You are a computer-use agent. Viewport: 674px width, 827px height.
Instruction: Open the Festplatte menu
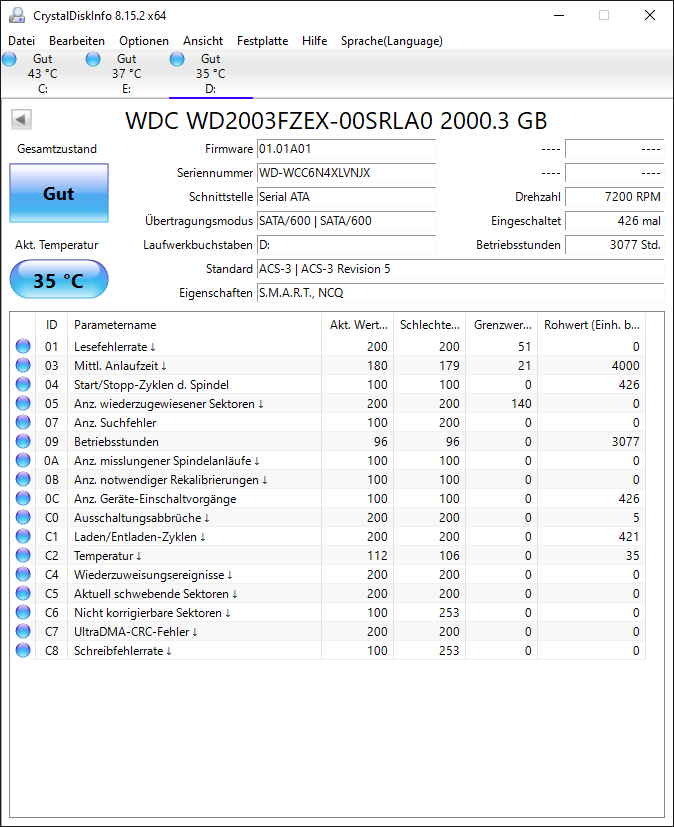(x=263, y=41)
